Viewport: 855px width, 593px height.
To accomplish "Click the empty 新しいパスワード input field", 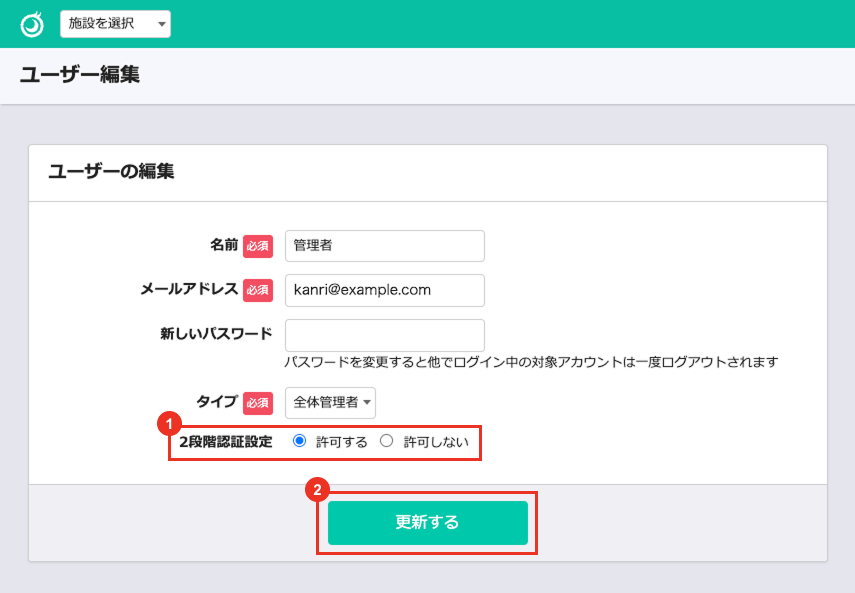I will tap(384, 335).
